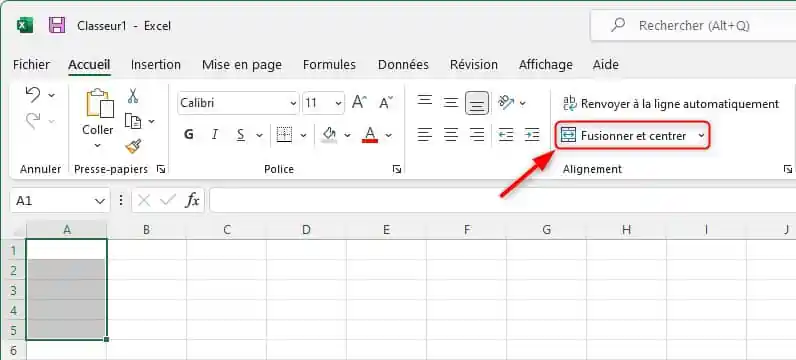
Task: Switch to the Données tab
Action: click(403, 64)
